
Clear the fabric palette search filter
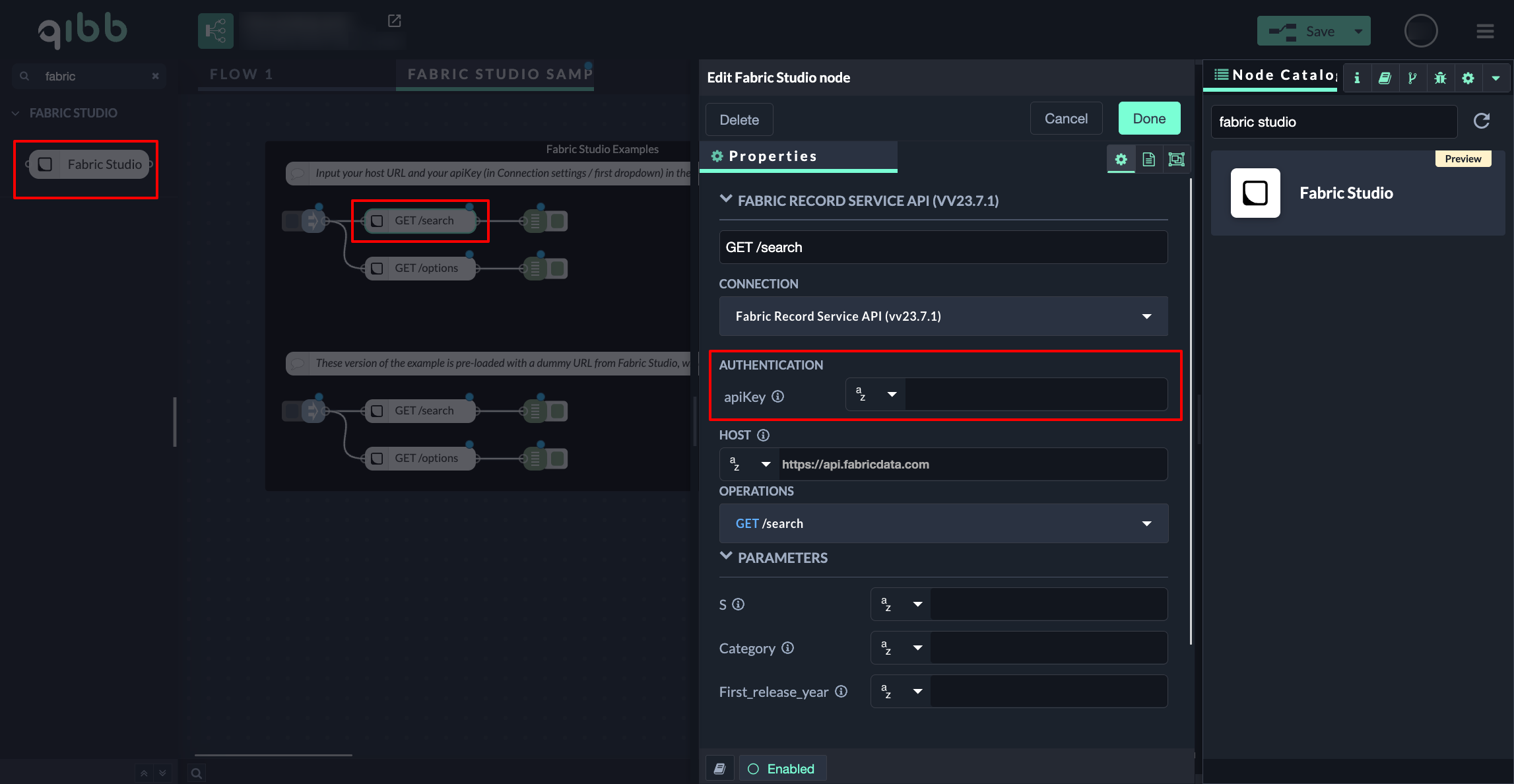coord(155,76)
